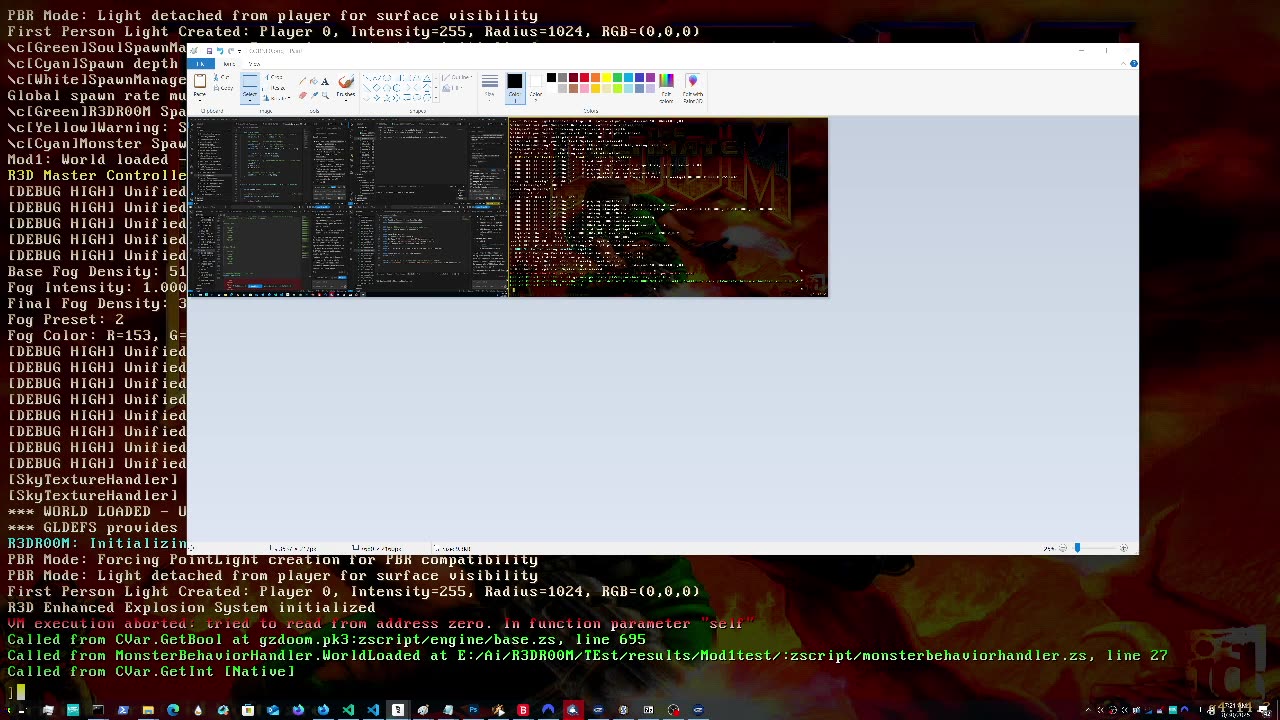The width and height of the screenshot is (1280, 720).
Task: Pick the purple color swatch
Action: [650, 77]
